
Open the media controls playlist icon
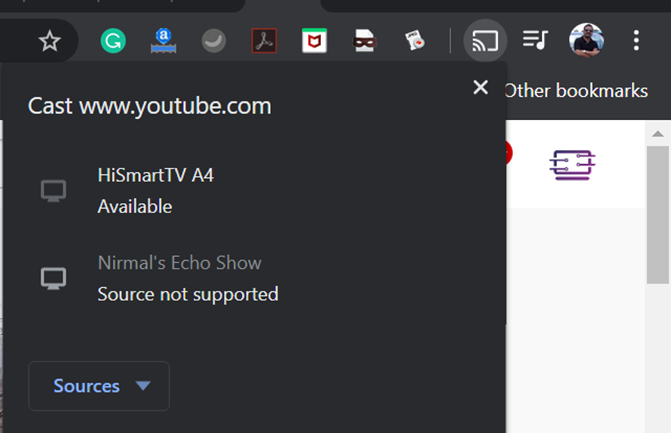tap(536, 41)
